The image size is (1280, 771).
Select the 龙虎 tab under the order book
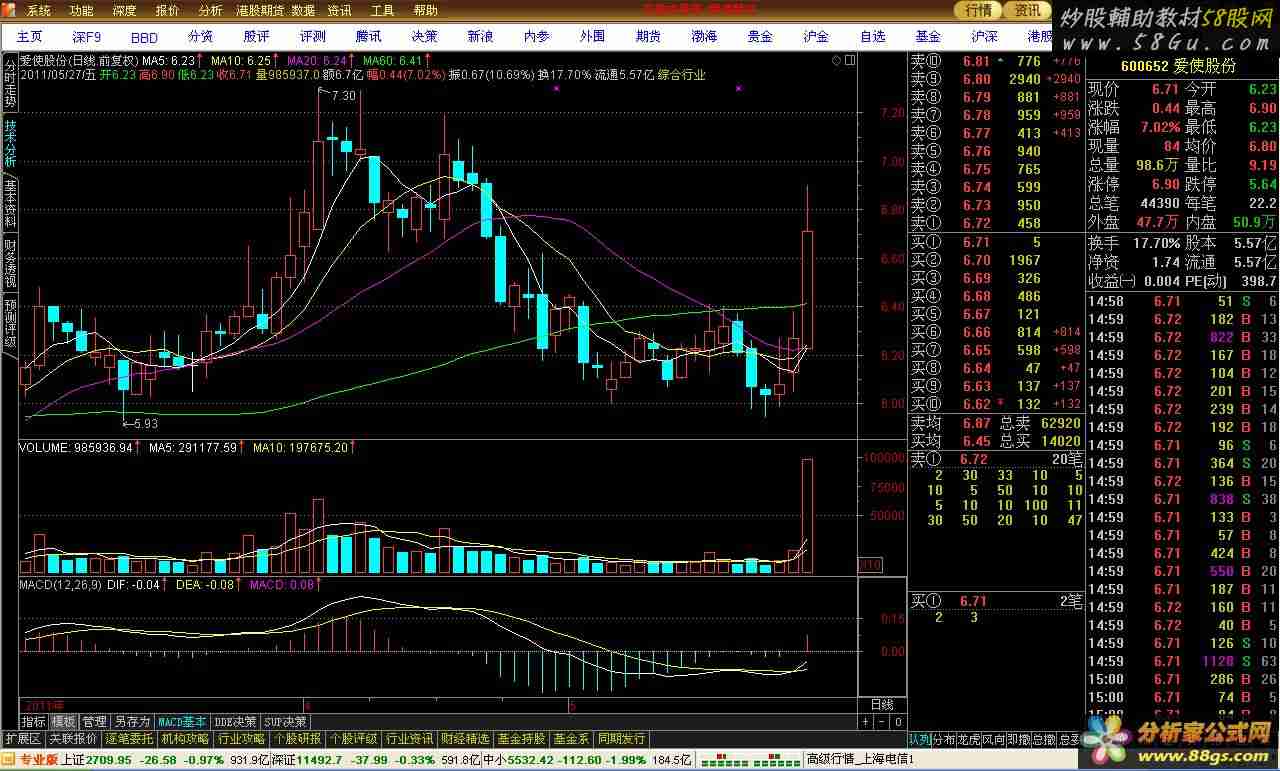(968, 740)
